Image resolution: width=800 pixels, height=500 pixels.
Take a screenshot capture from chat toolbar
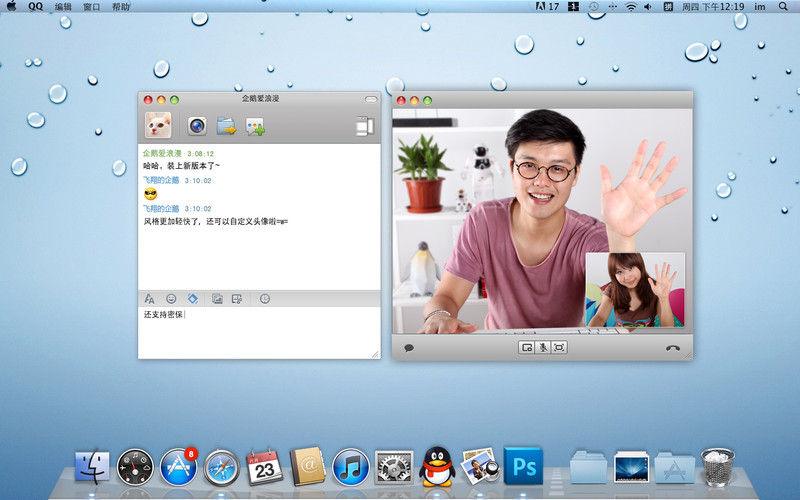(x=237, y=299)
